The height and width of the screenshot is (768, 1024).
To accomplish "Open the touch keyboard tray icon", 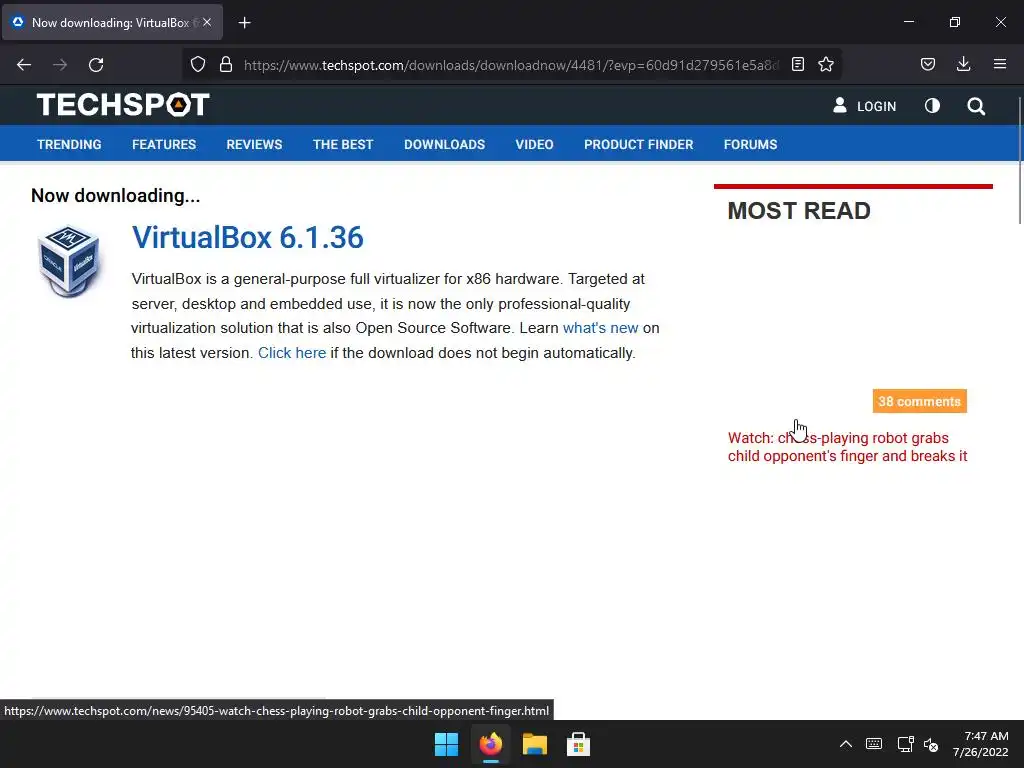I will click(x=874, y=744).
